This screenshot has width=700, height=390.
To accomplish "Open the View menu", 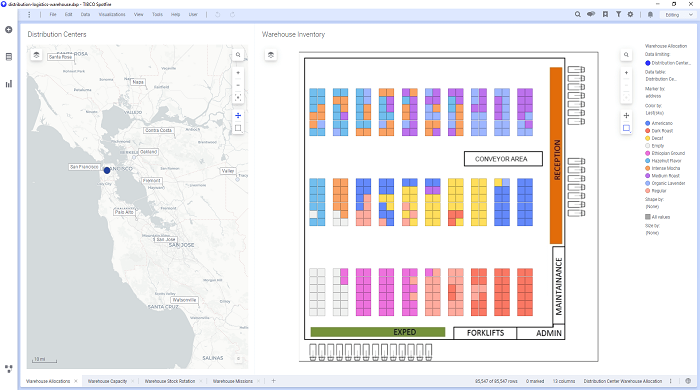I will (x=139, y=14).
